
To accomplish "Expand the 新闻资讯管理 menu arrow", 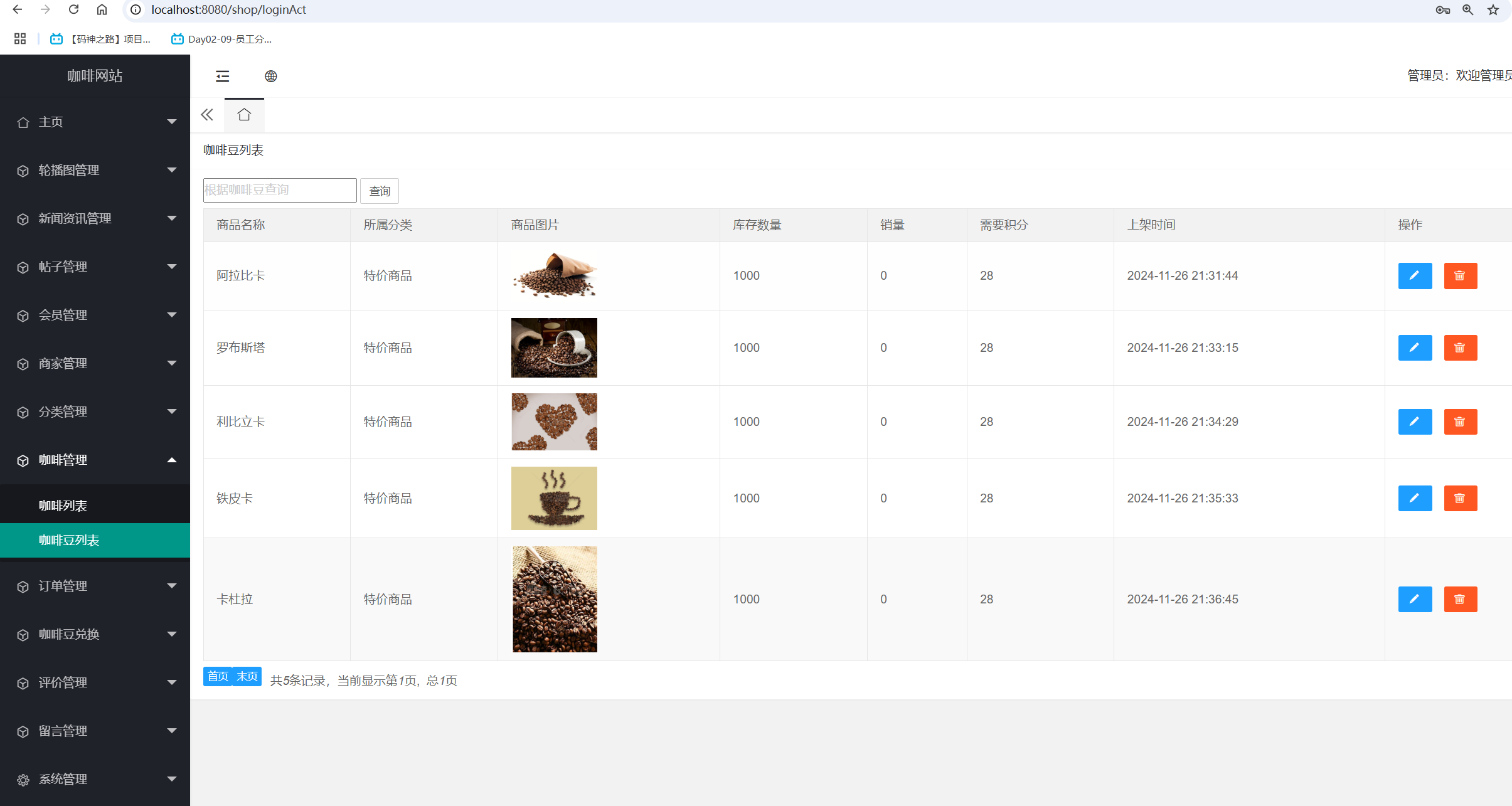I will click(x=171, y=218).
